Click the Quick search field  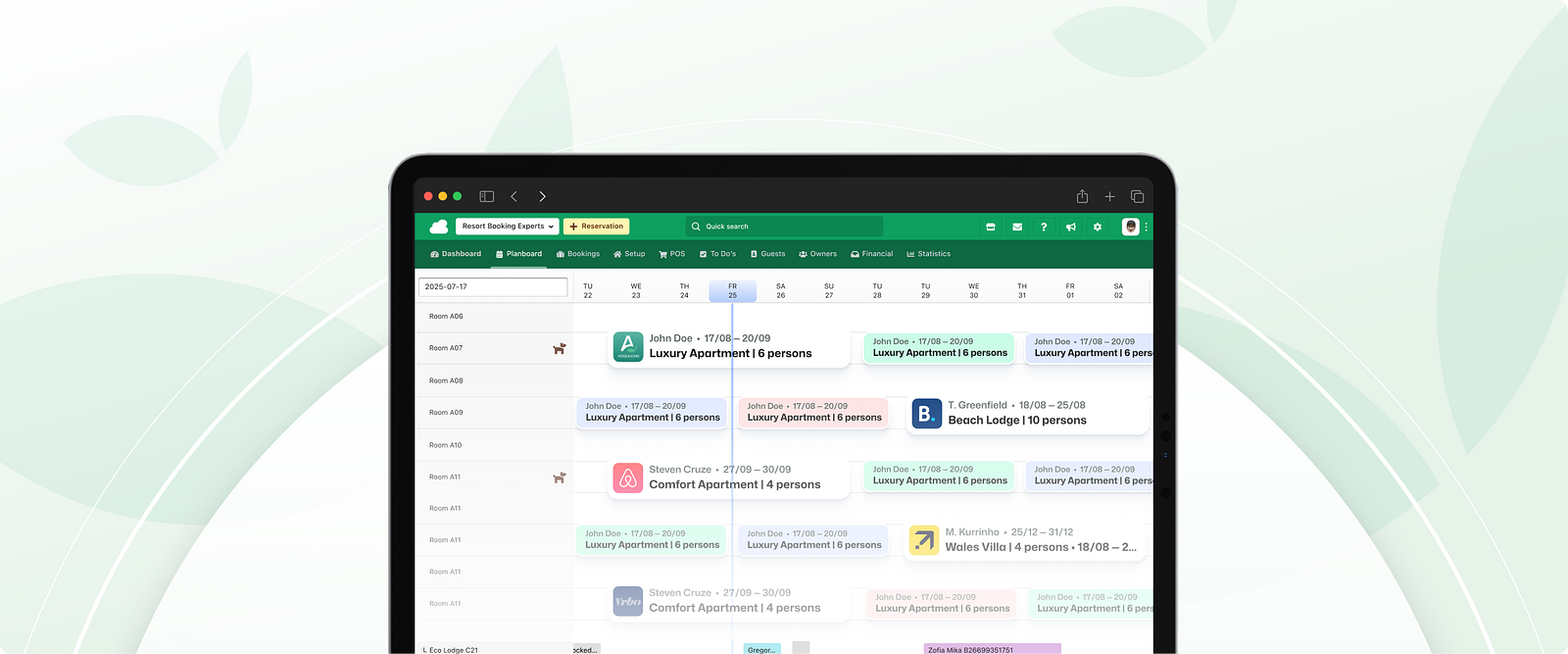(x=784, y=226)
